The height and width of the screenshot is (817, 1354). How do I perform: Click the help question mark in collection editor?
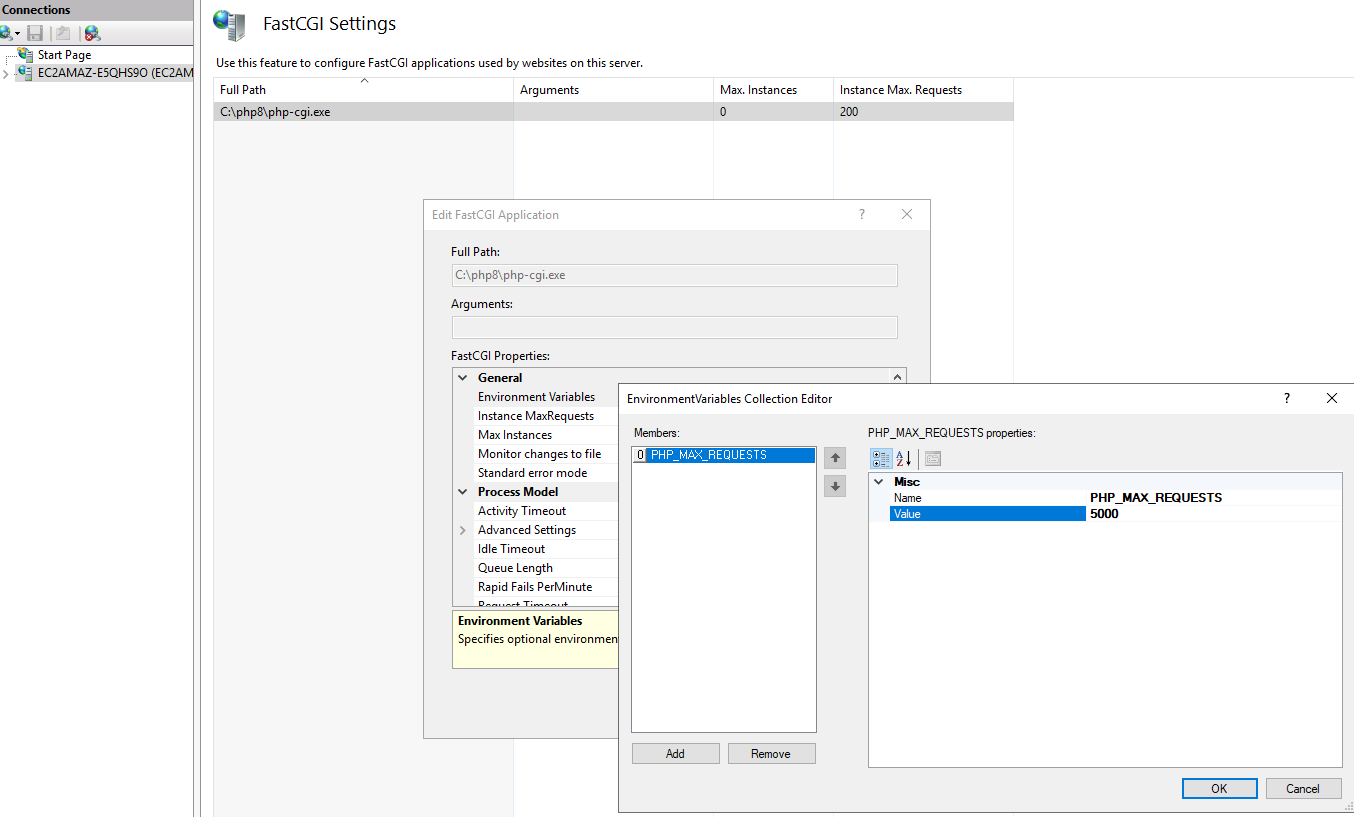tap(1287, 398)
